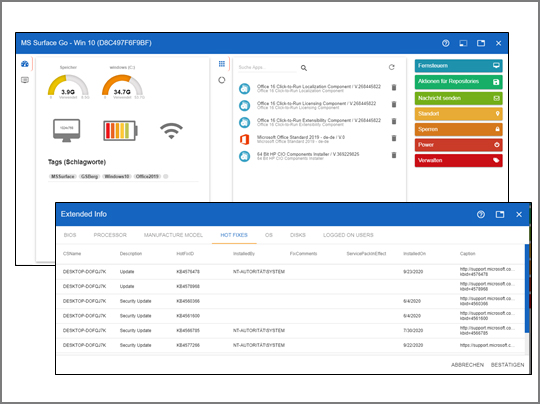Click the Windows10 tag
Screen dimensions: 540x404
coord(117,176)
